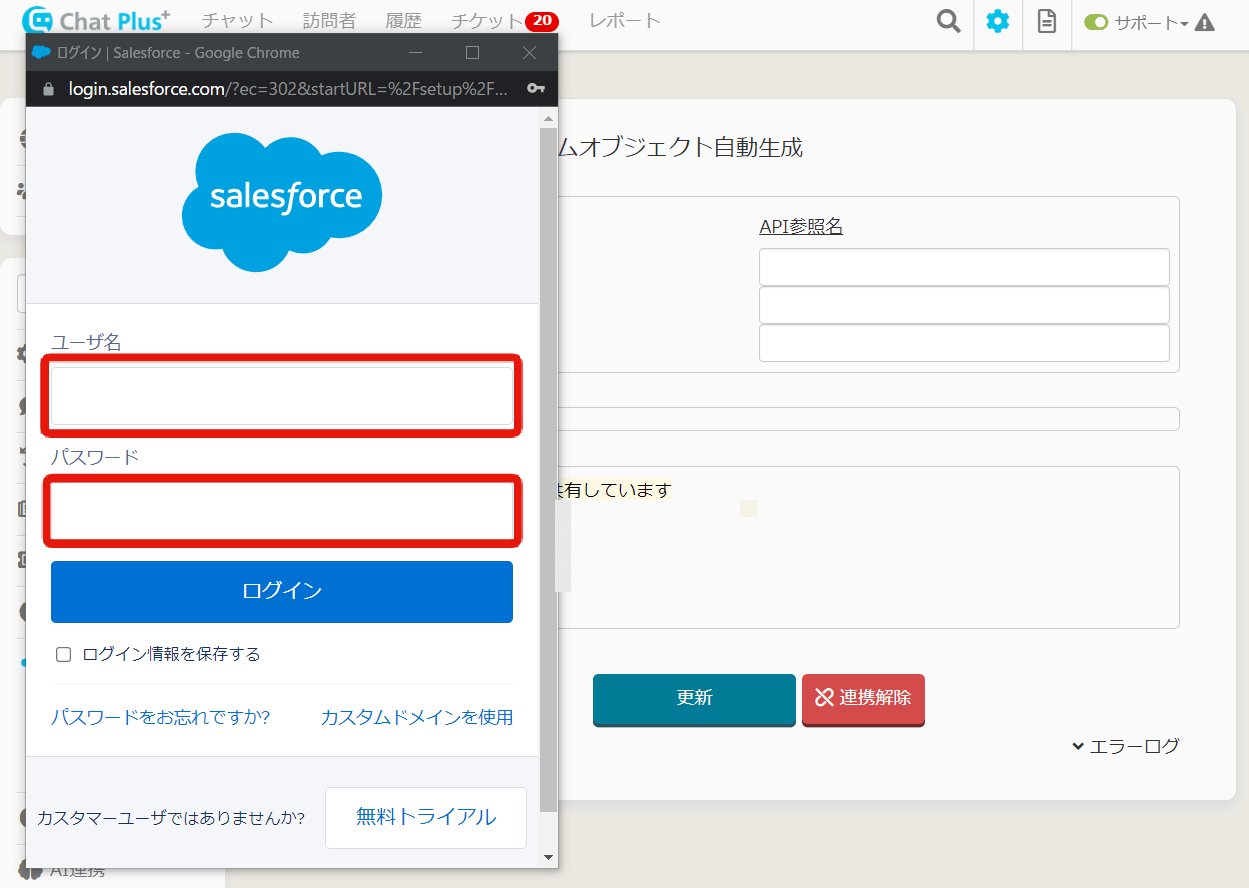This screenshot has height=888, width=1249.
Task: Open the 訪問者 tab
Action: [x=329, y=21]
